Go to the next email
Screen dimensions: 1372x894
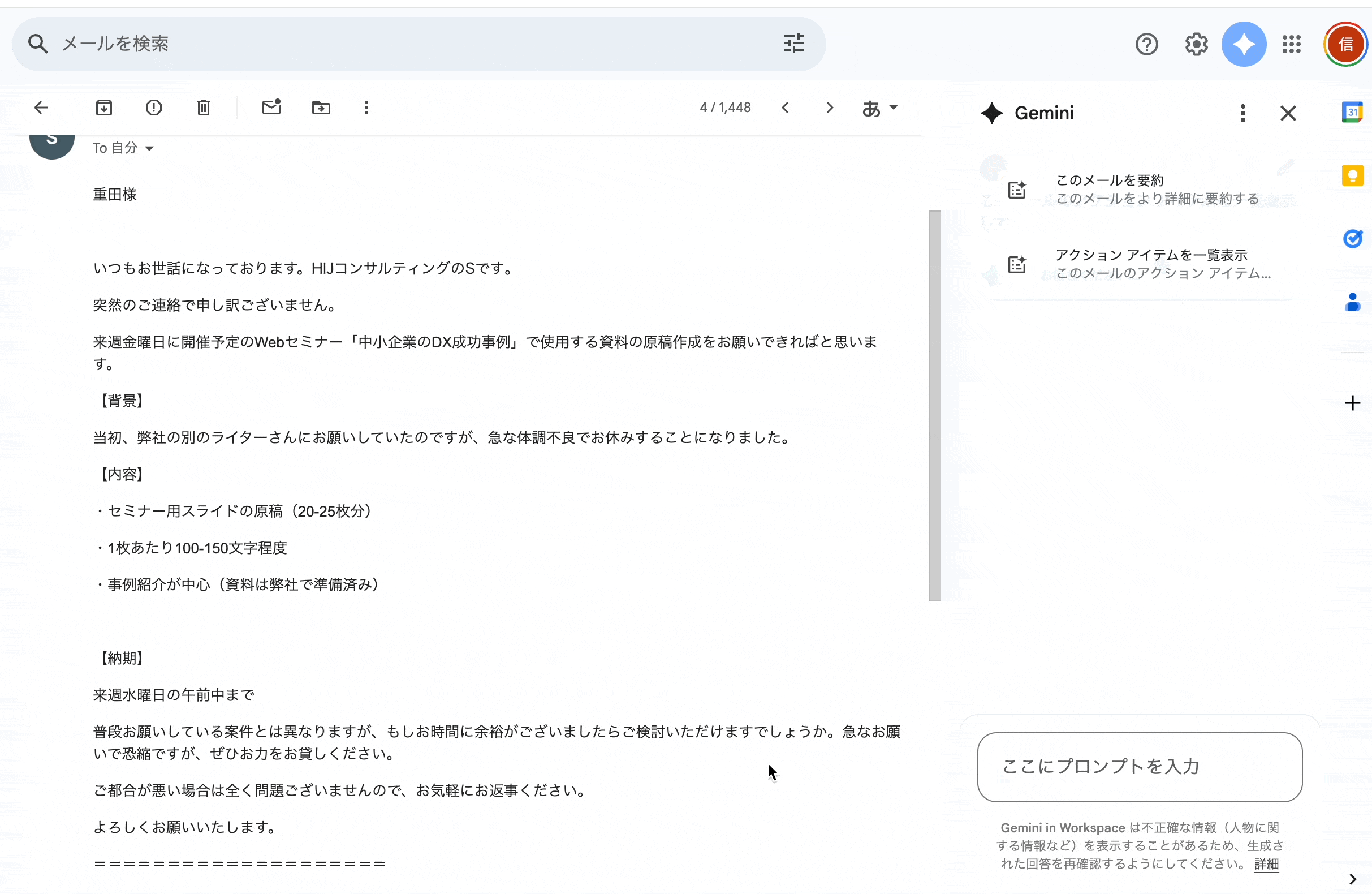[829, 108]
